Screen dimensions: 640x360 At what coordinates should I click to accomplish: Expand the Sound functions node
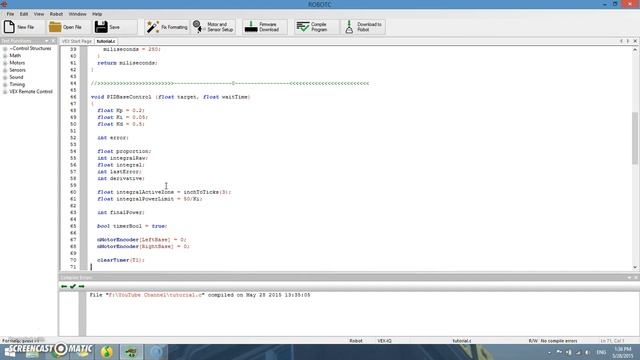(x=5, y=77)
